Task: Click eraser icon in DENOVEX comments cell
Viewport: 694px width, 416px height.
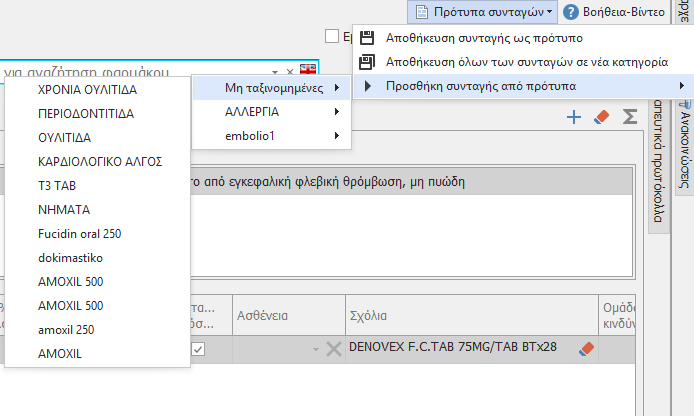Action: (x=587, y=349)
